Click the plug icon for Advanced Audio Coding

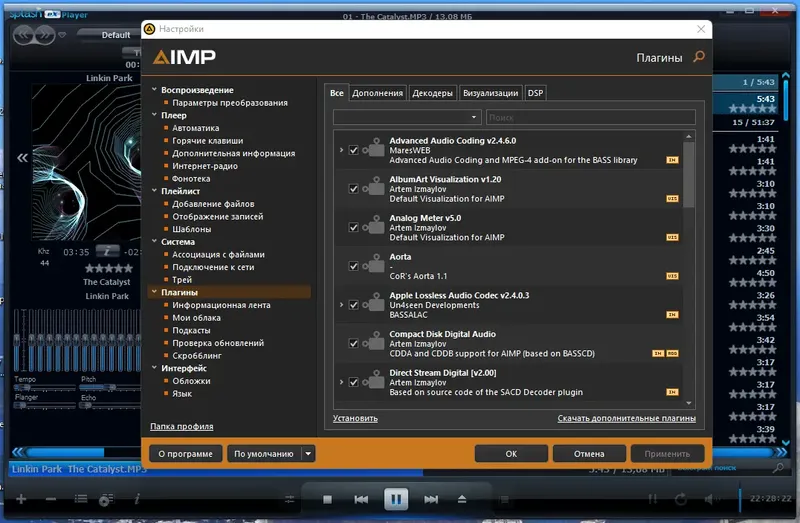(374, 148)
